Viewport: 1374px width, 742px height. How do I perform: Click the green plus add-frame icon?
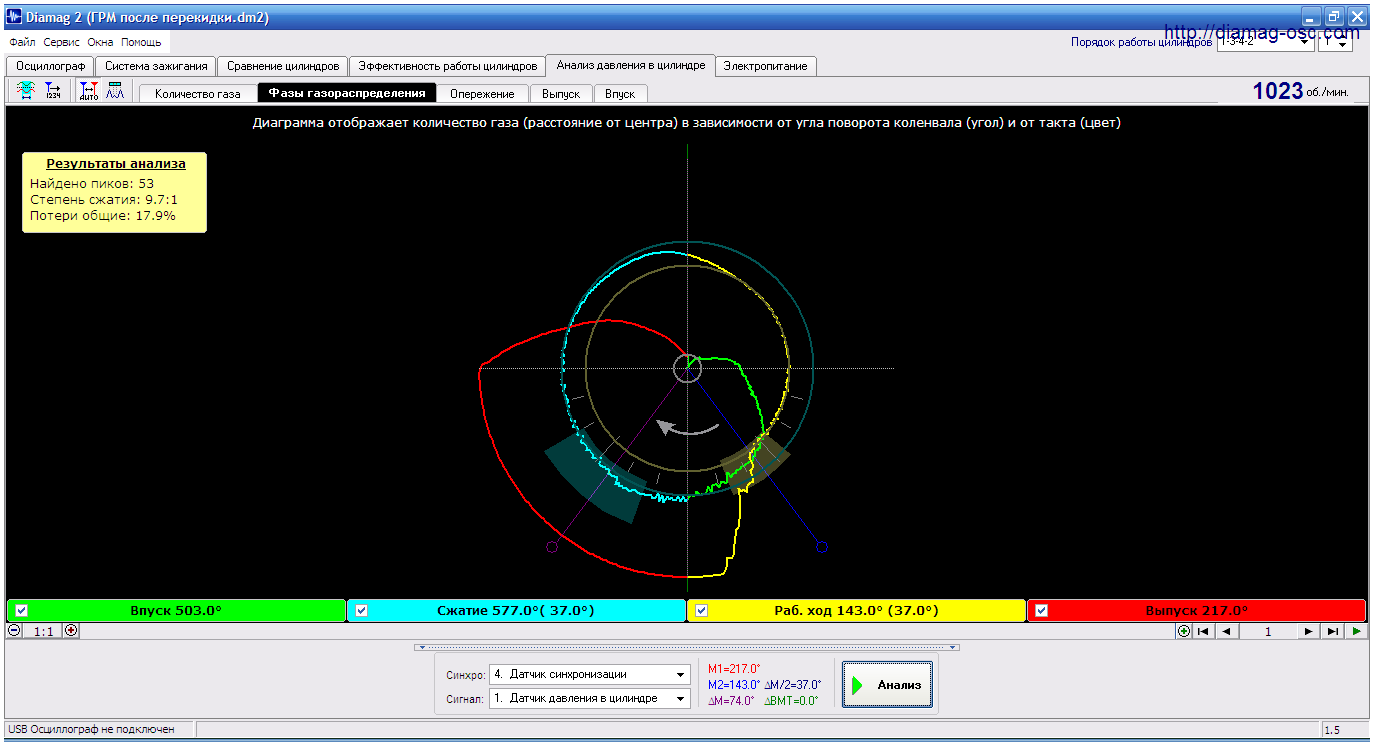(1184, 631)
